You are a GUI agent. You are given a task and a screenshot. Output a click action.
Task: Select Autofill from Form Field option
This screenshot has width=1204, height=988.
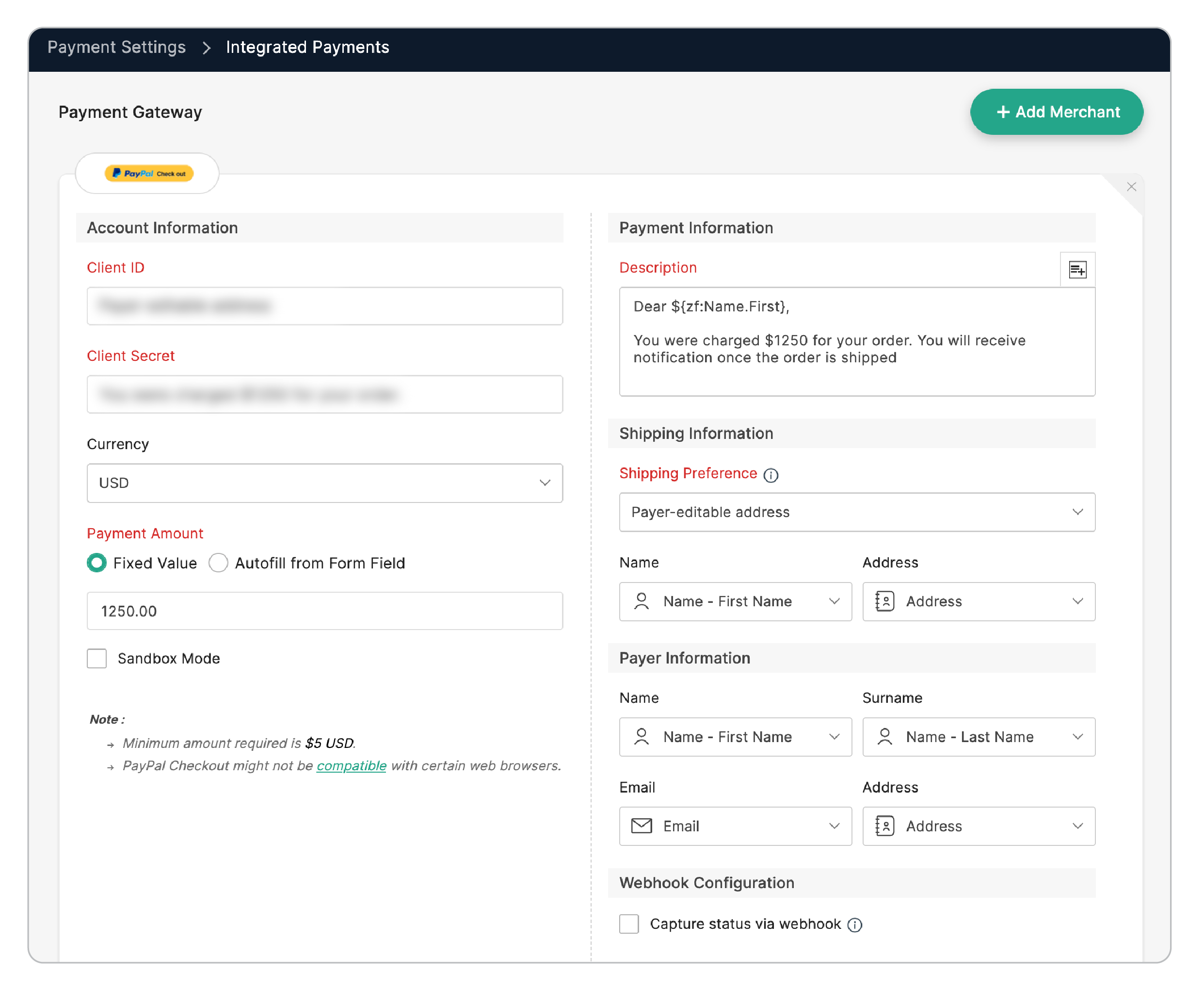[219, 563]
